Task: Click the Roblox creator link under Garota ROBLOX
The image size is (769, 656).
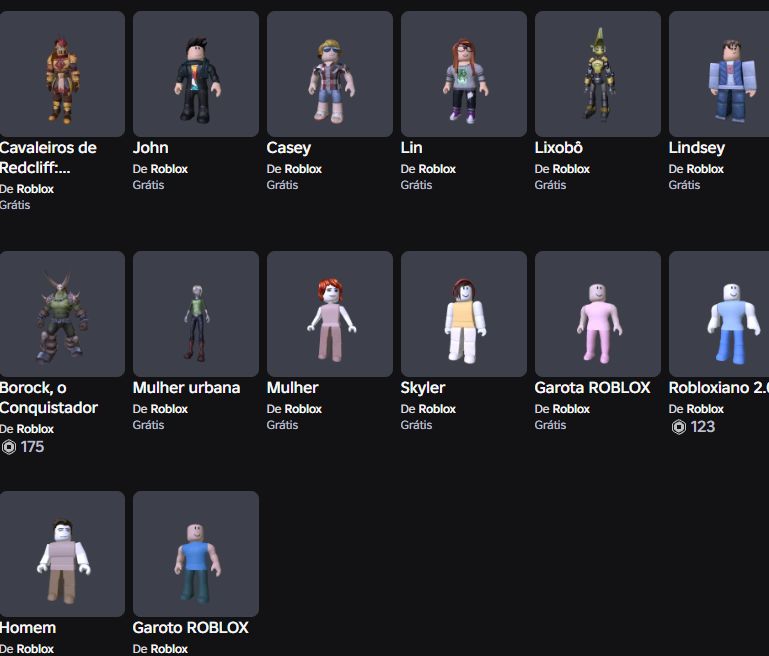Action: 571,408
